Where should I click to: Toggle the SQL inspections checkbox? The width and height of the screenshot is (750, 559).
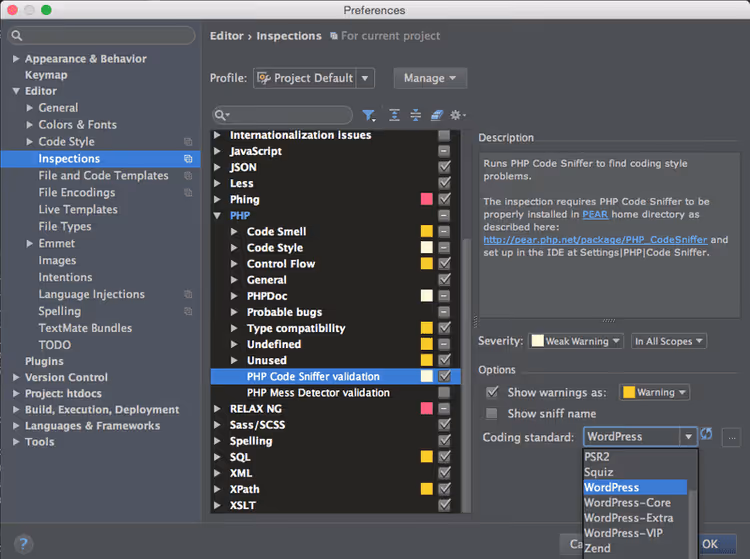coord(444,457)
